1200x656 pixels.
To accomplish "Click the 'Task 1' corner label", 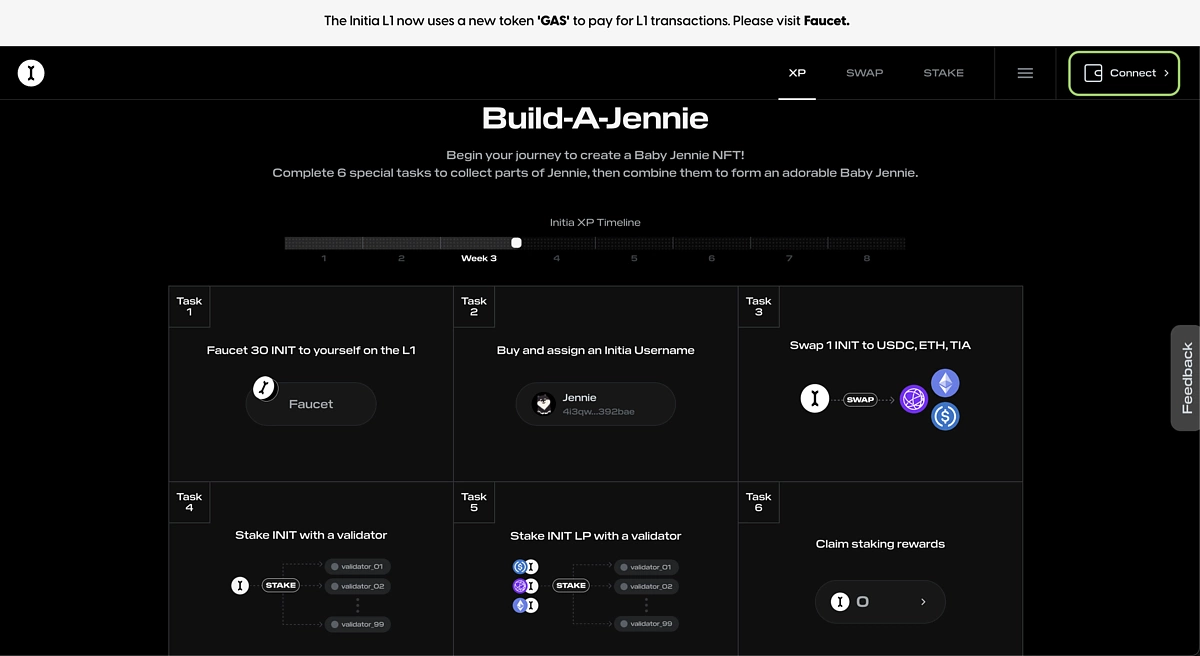I will (189, 306).
